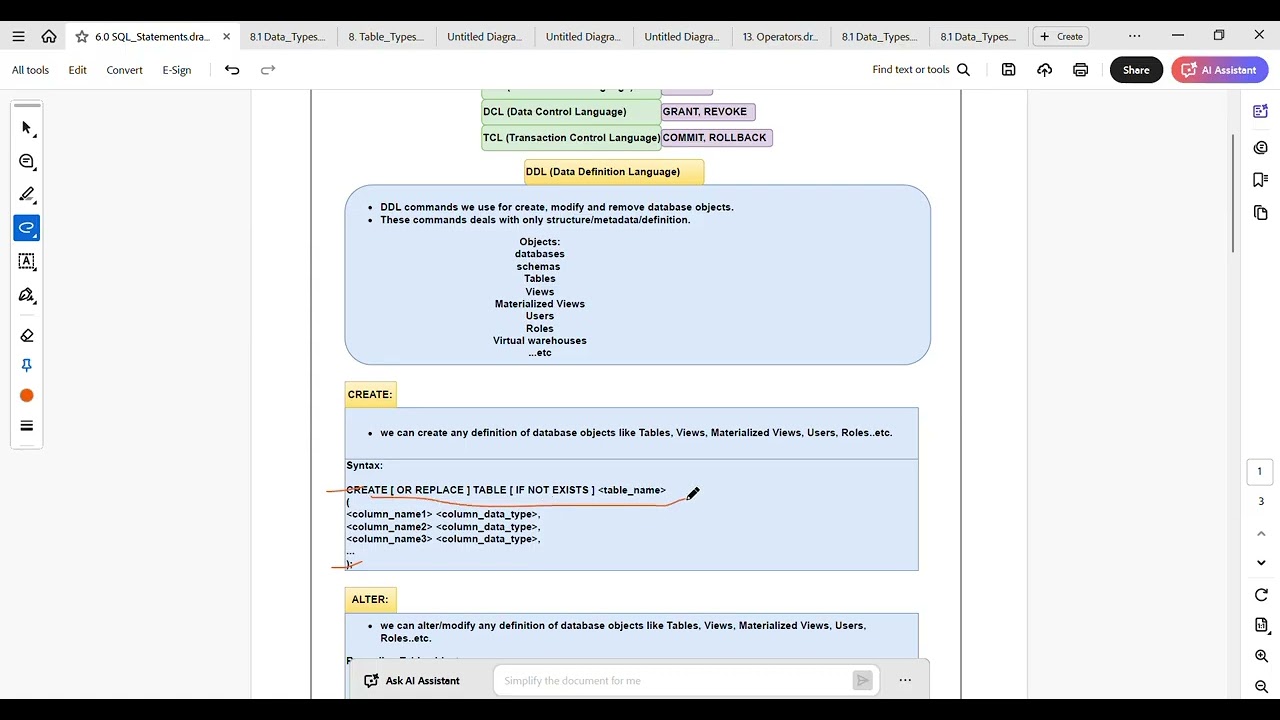Viewport: 1280px width, 720px height.
Task: Redo last action
Action: 268,70
